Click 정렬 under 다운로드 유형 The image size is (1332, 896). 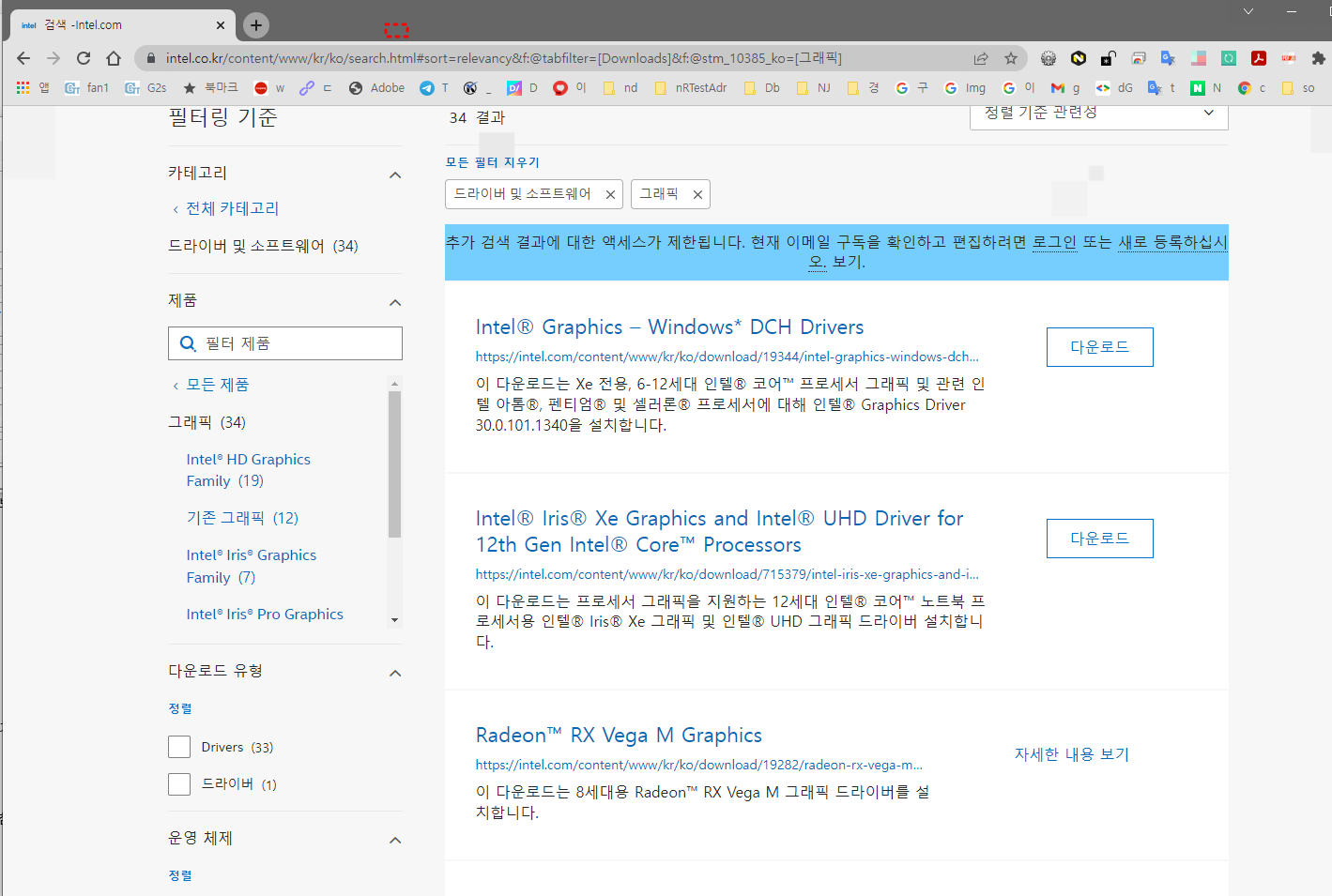pos(180,708)
